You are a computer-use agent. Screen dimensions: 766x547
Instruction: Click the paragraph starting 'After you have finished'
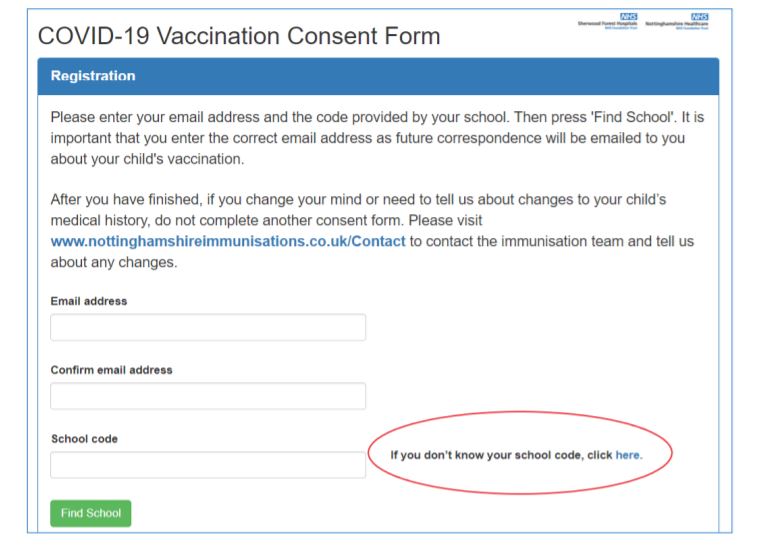(x=372, y=231)
